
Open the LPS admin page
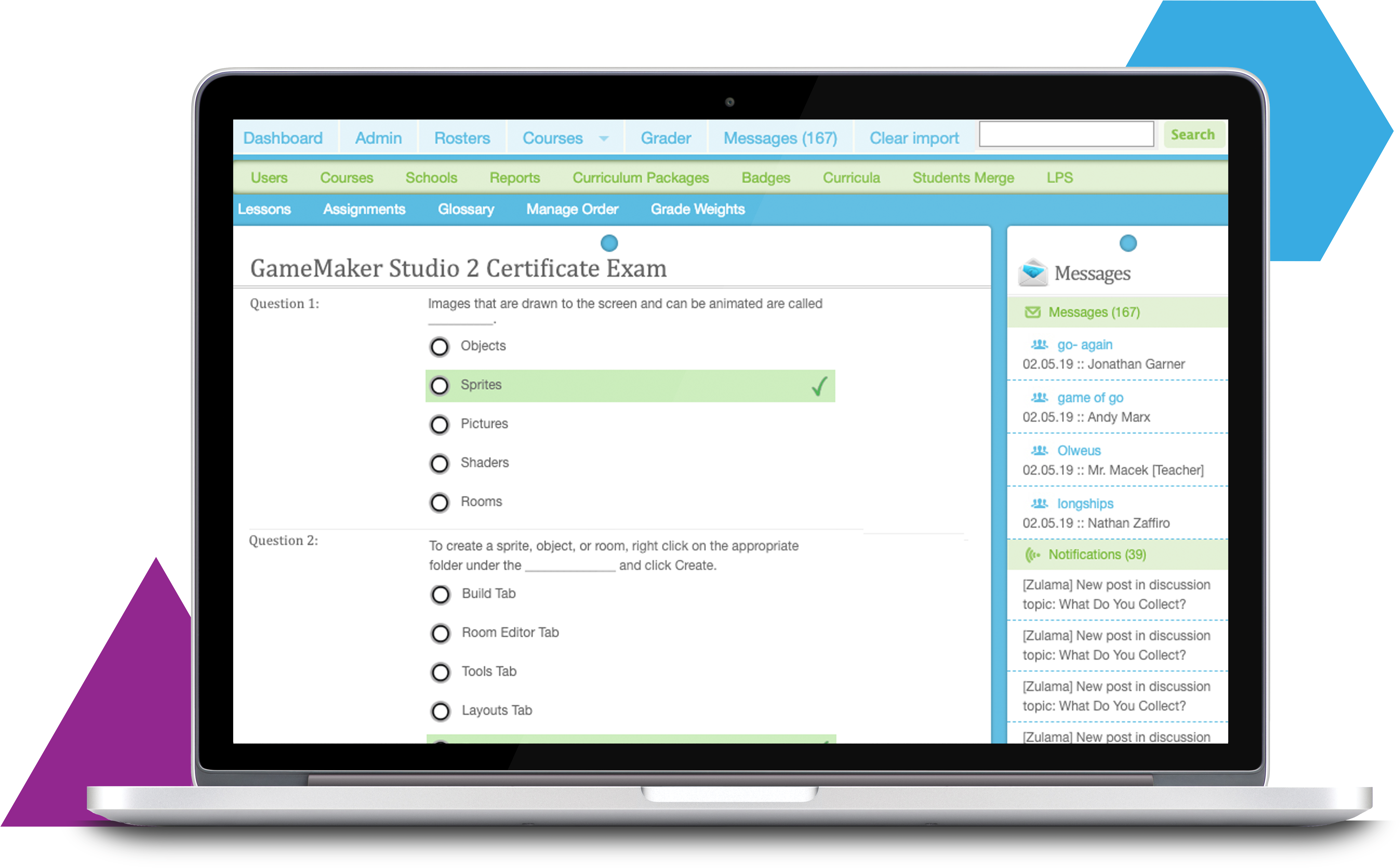click(x=1060, y=177)
